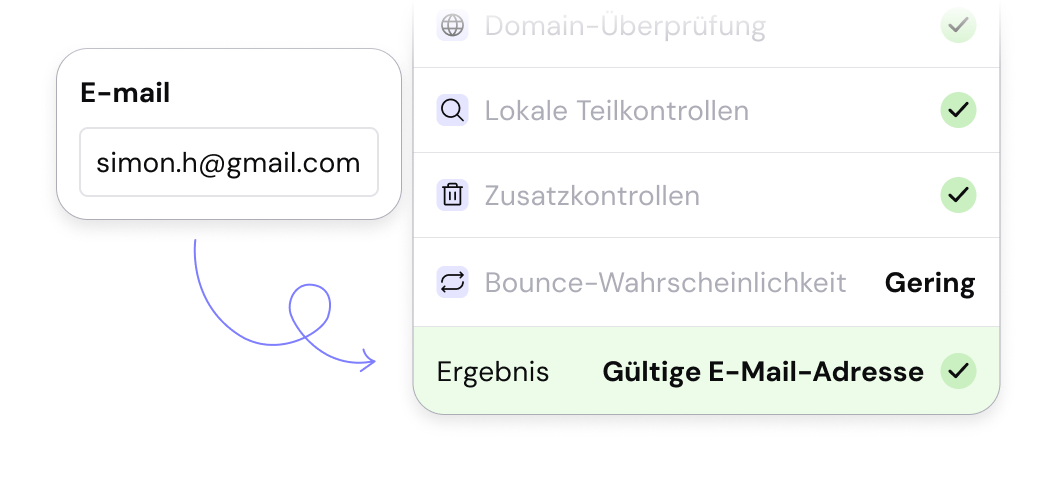Click the green checkmark for Zusatzkontrollen

coord(958,194)
